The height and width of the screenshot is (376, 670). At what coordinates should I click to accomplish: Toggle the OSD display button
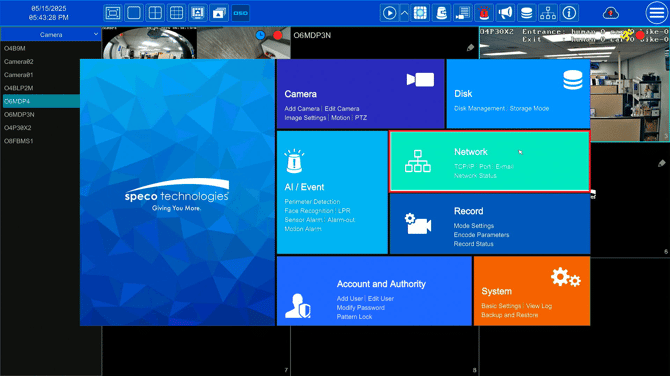(241, 13)
